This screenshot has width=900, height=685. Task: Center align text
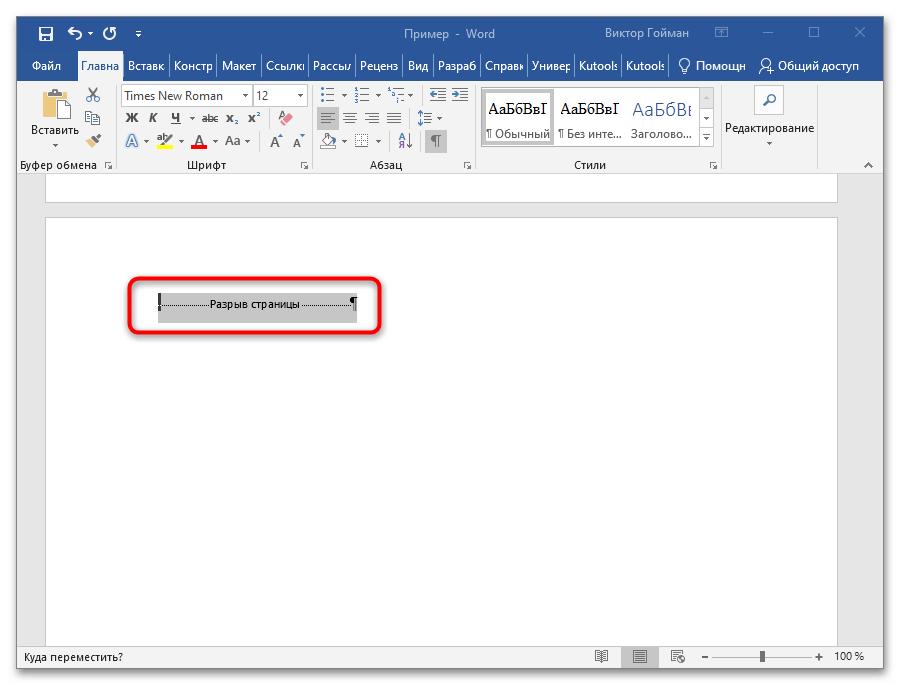350,118
